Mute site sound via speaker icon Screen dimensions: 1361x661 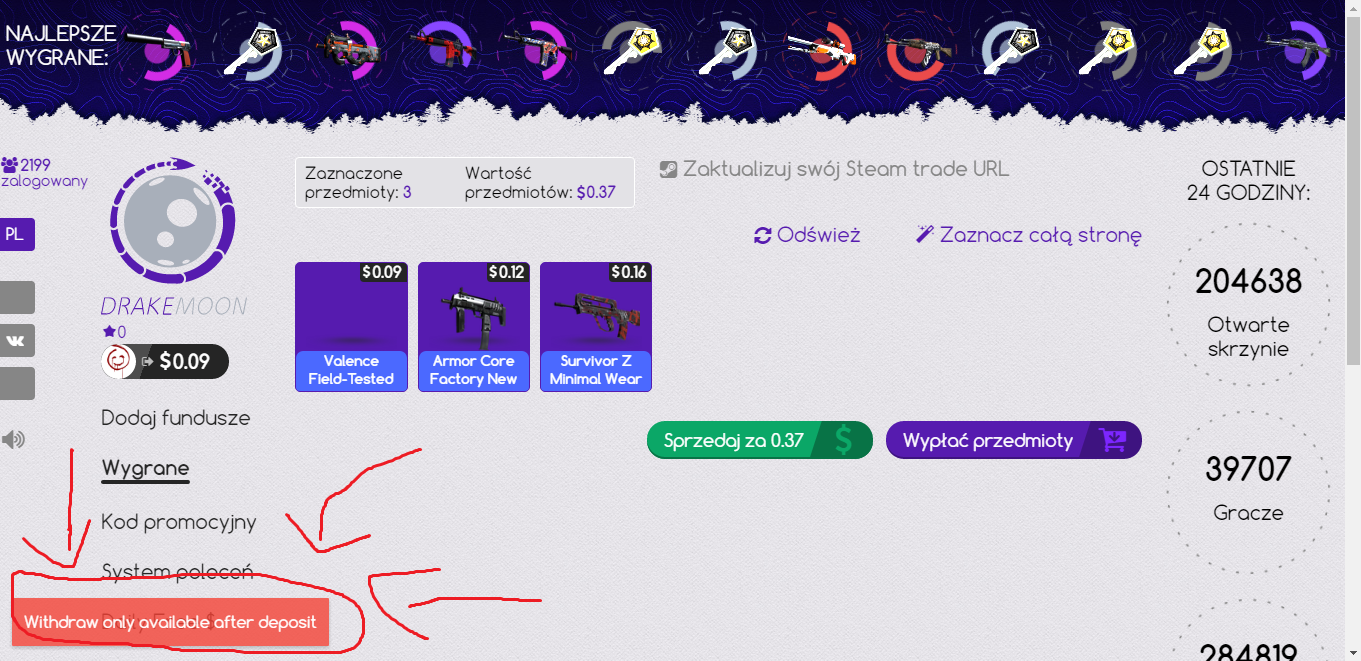tap(13, 439)
